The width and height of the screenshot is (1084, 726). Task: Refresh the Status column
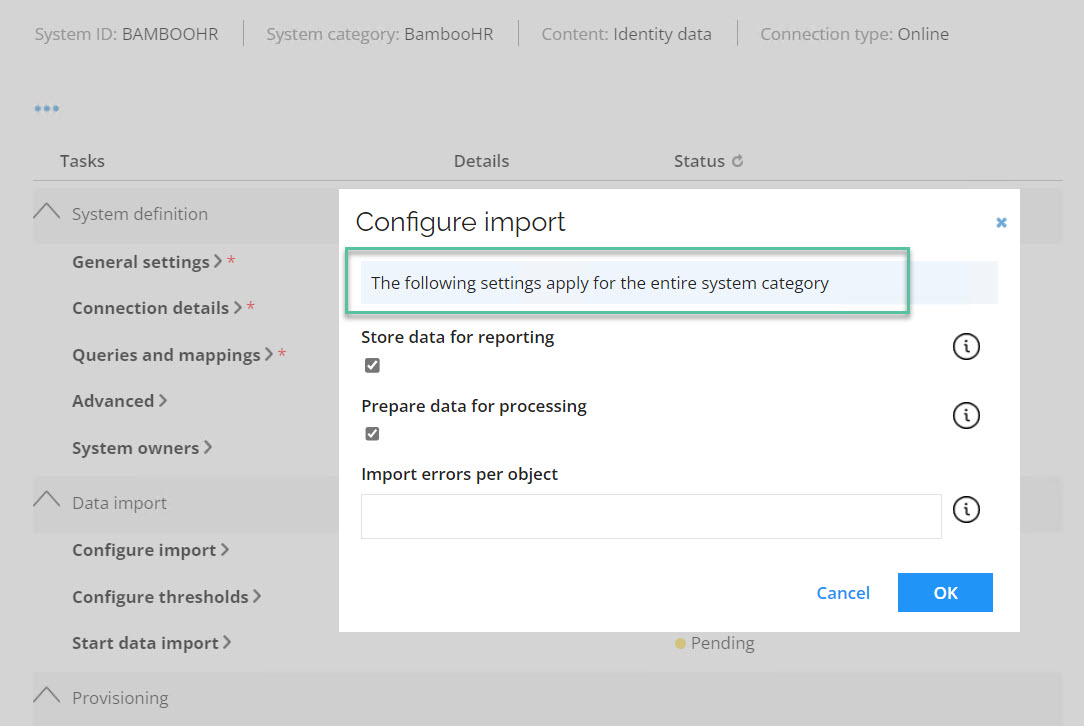click(x=738, y=161)
